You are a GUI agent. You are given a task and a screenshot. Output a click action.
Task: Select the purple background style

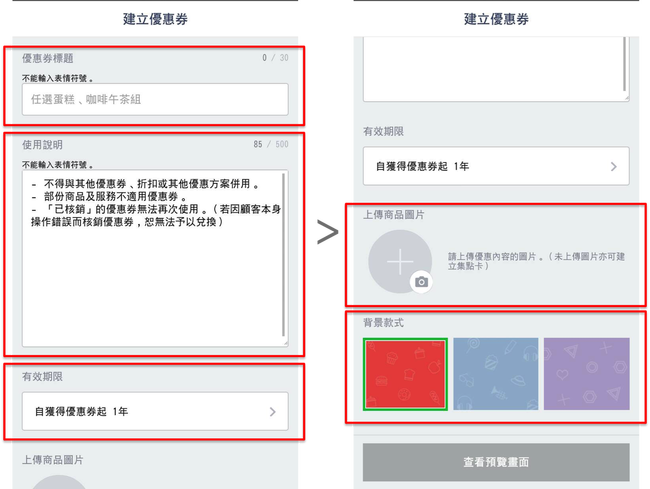pos(587,374)
